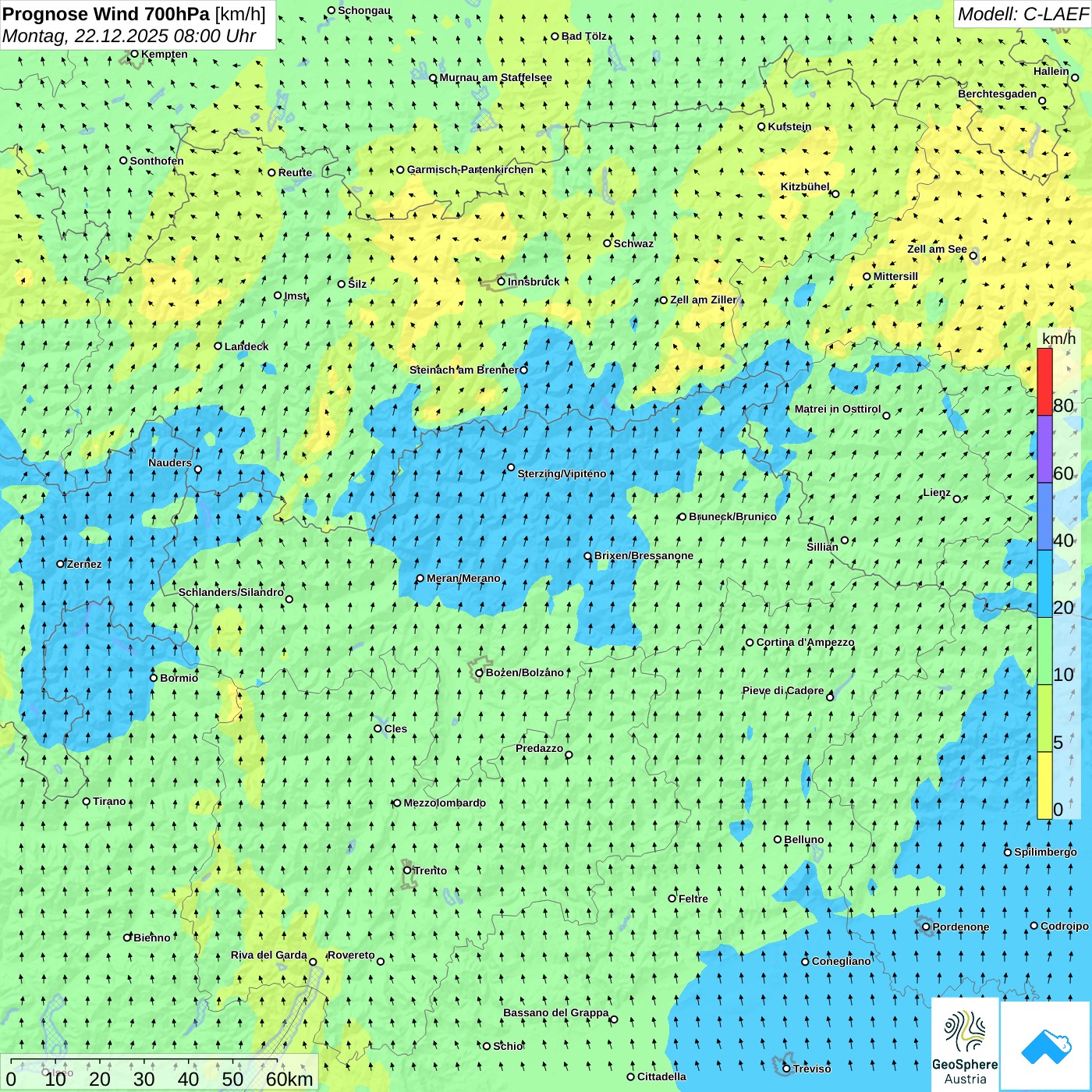Click the 'Sonthofen' label
The width and height of the screenshot is (1092, 1092).
[x=157, y=161]
